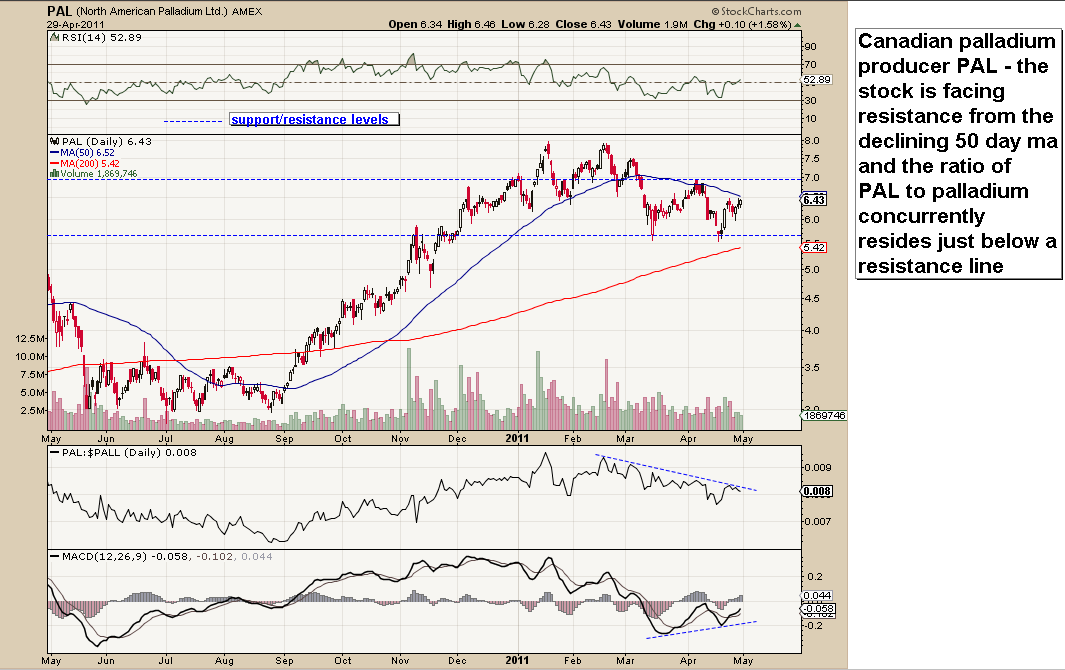This screenshot has height=670, width=1065.
Task: Click the 'Volume 1.9M' header value
Action: tap(652, 24)
